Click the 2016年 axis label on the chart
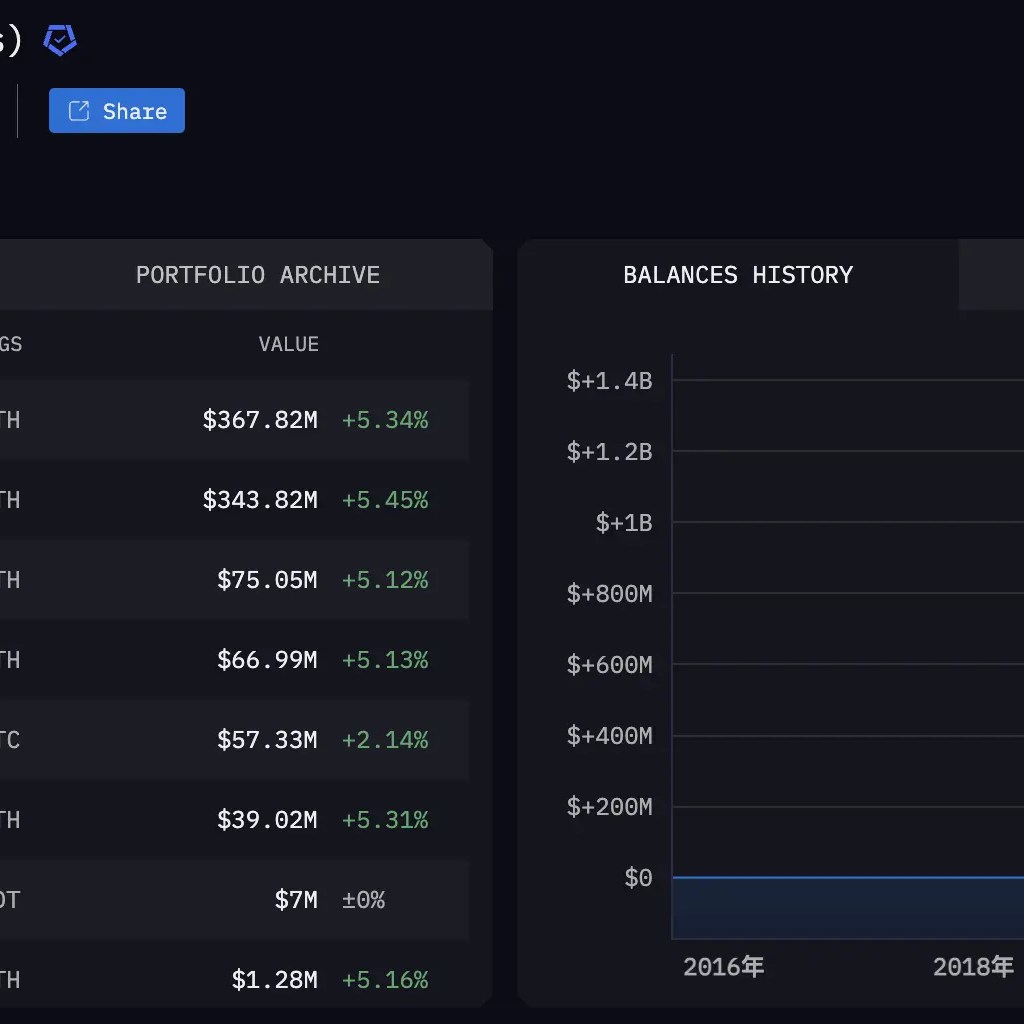 coord(722,966)
